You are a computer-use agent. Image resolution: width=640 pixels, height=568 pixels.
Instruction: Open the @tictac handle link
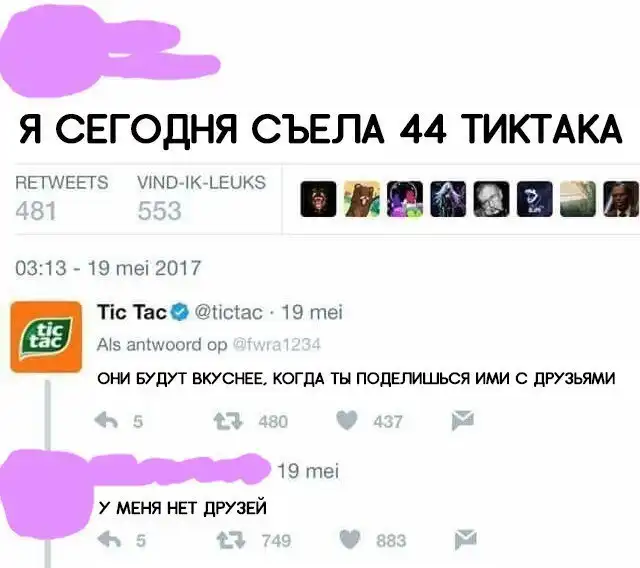point(229,313)
